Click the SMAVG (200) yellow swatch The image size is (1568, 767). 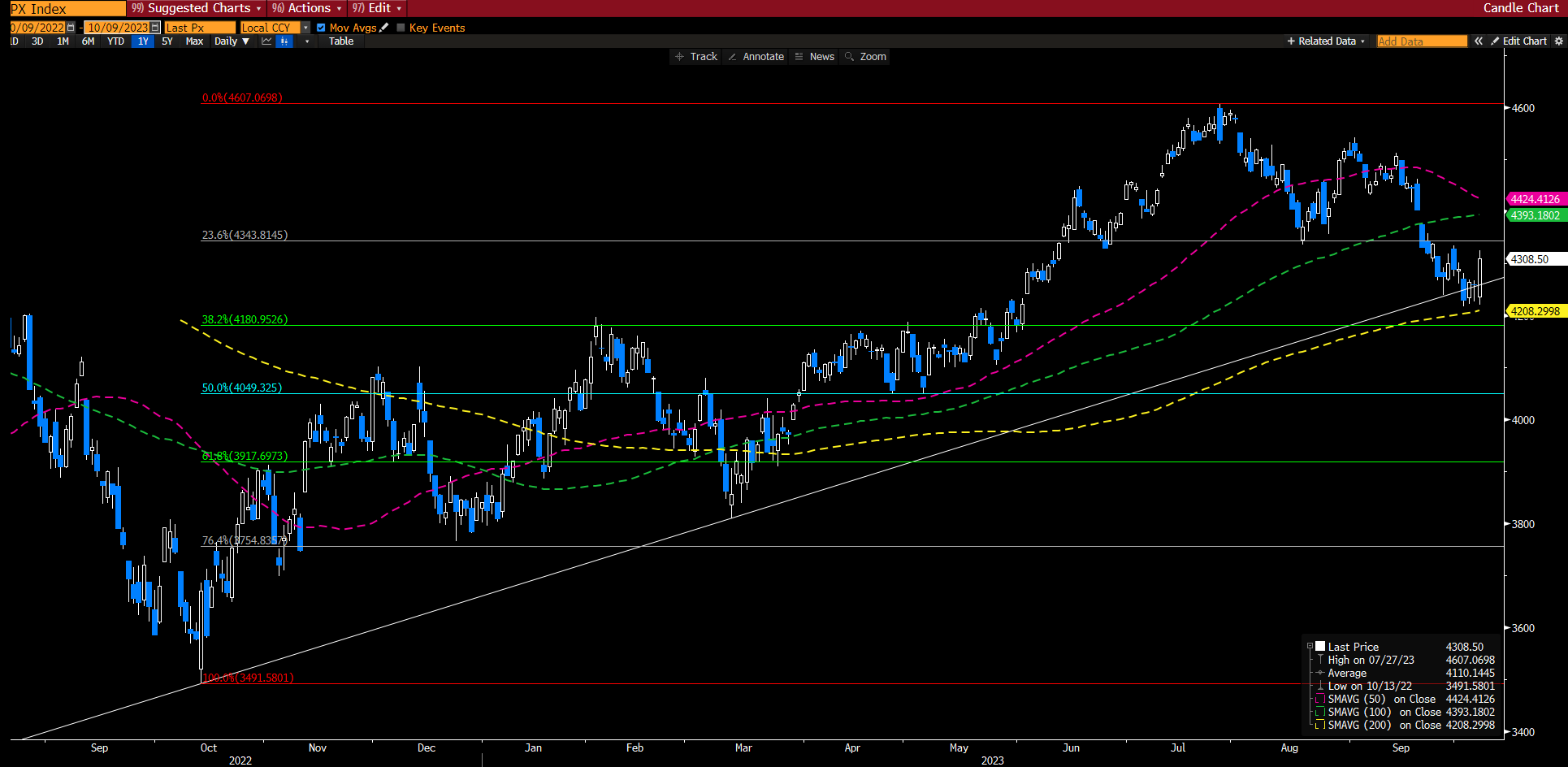point(1320,725)
